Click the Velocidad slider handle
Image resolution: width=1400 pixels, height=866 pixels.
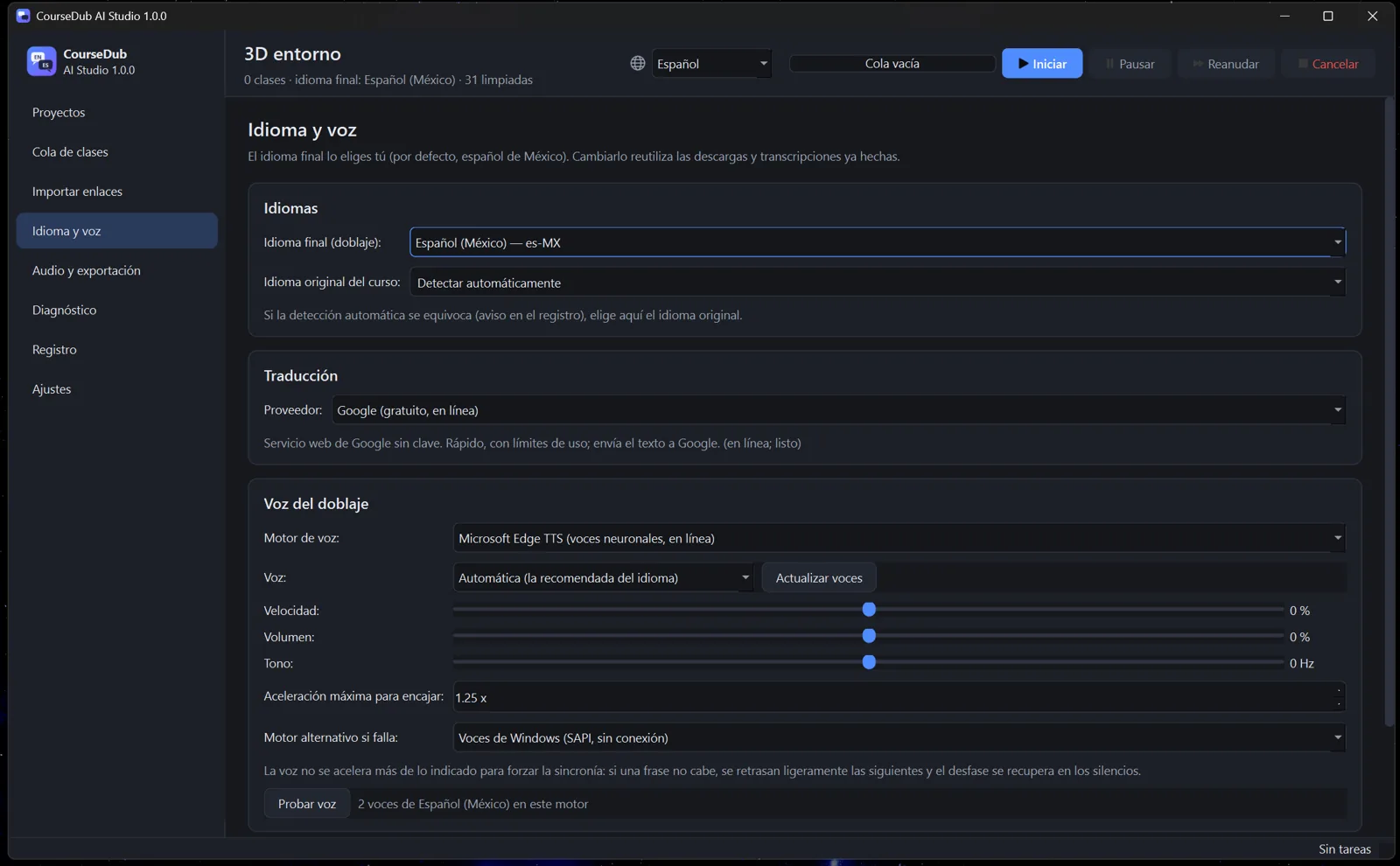tap(869, 610)
